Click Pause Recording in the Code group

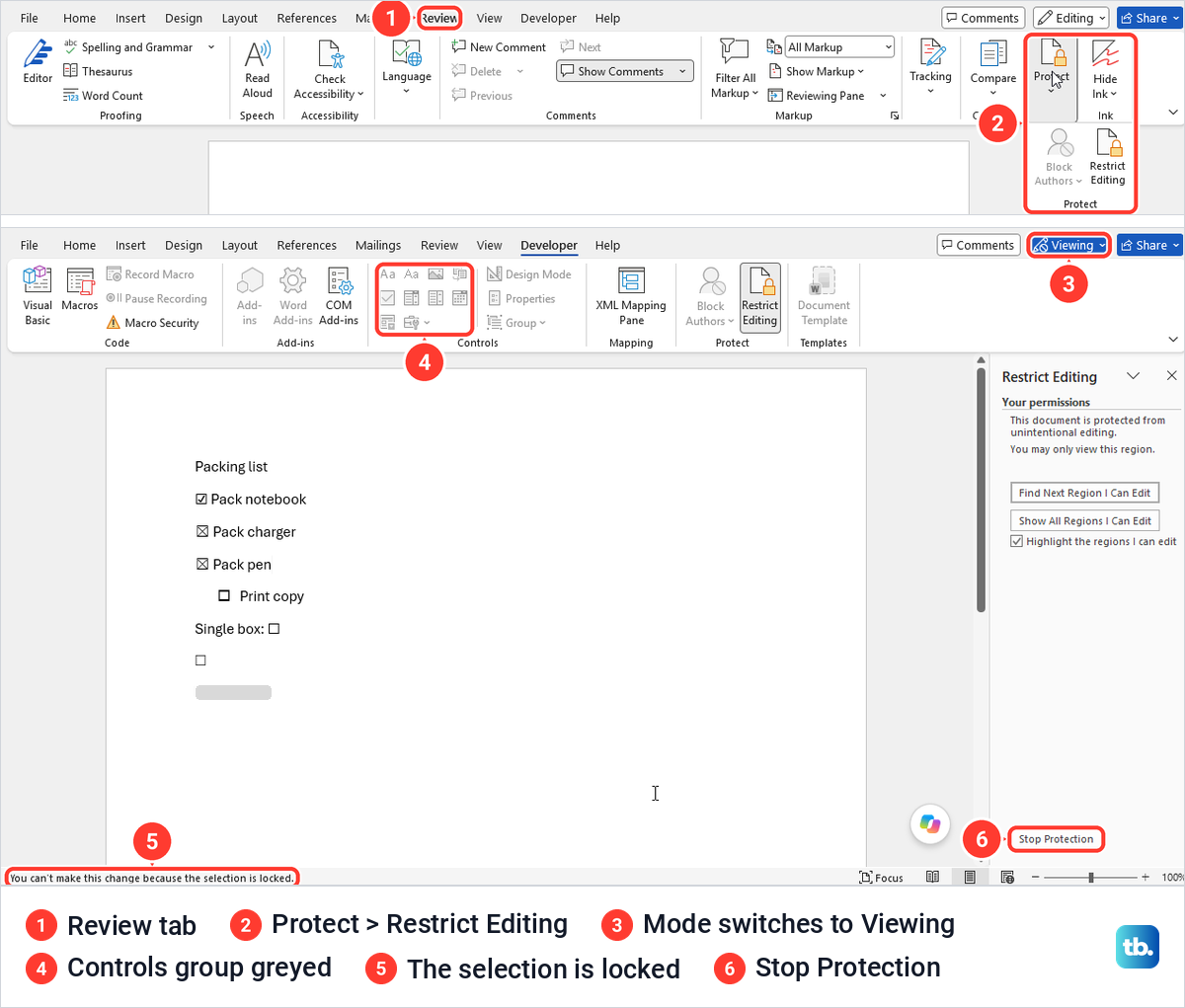pyautogui.click(x=156, y=298)
